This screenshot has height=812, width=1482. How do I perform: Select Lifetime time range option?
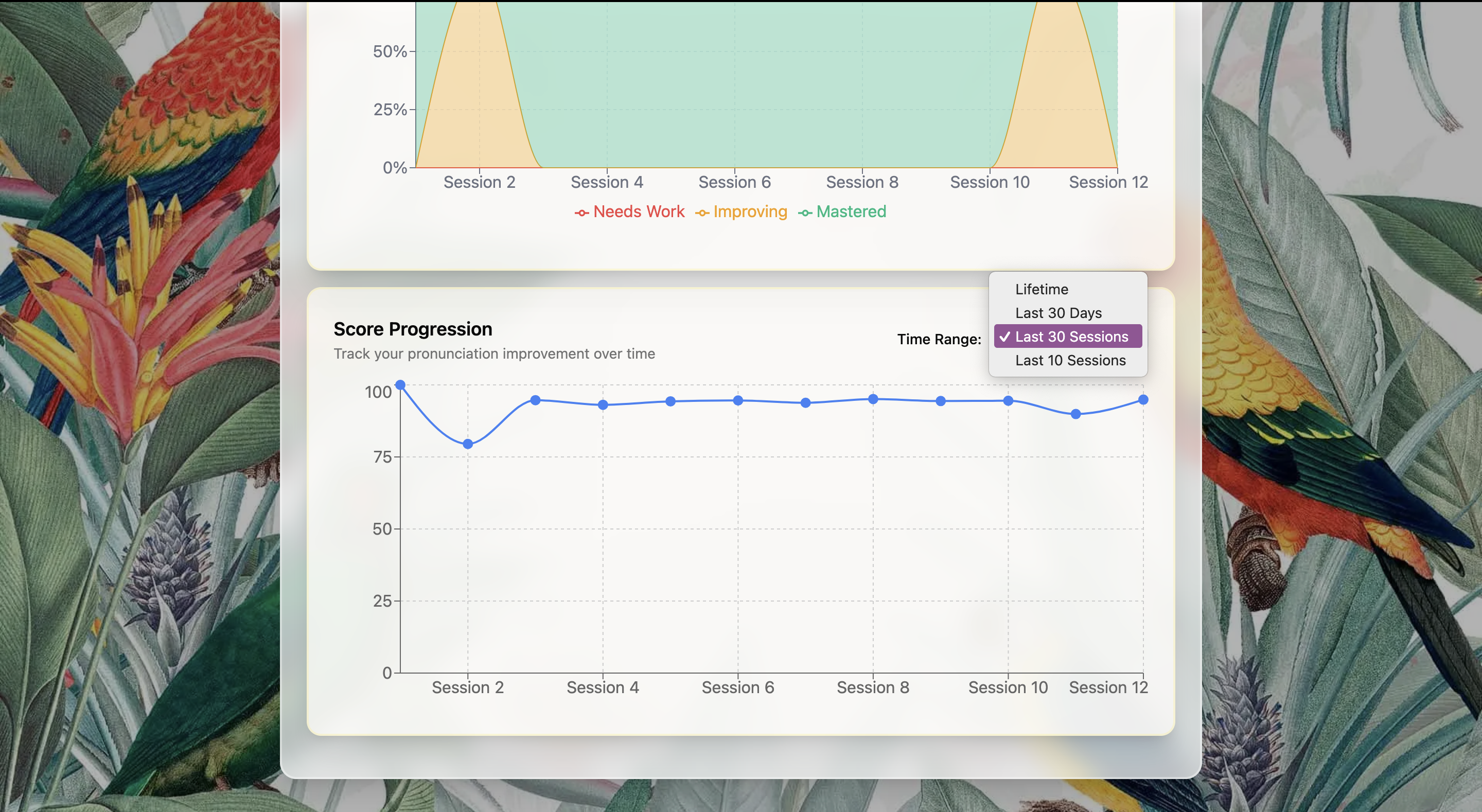pyautogui.click(x=1042, y=289)
